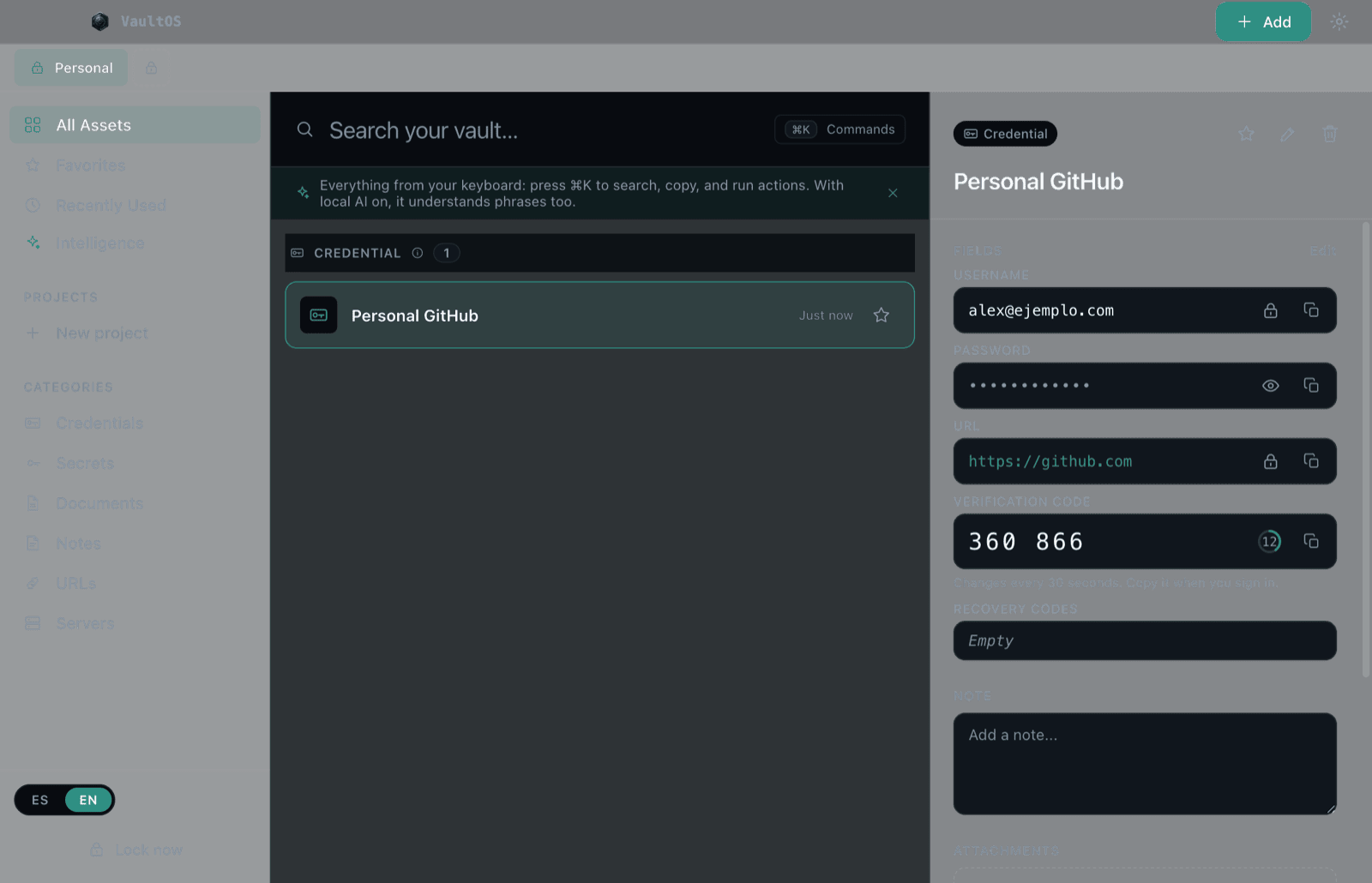Copy the verification code 360 866
The image size is (1372, 883).
click(x=1311, y=541)
